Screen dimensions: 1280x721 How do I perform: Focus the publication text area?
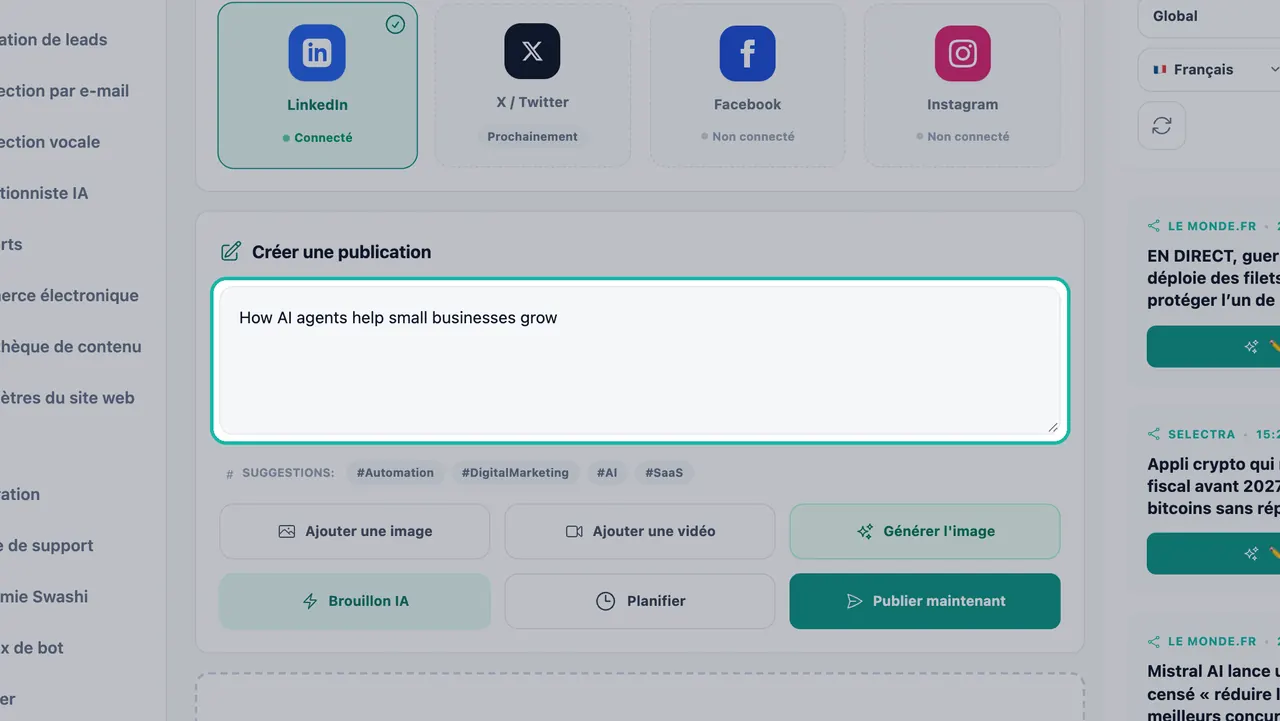(640, 361)
